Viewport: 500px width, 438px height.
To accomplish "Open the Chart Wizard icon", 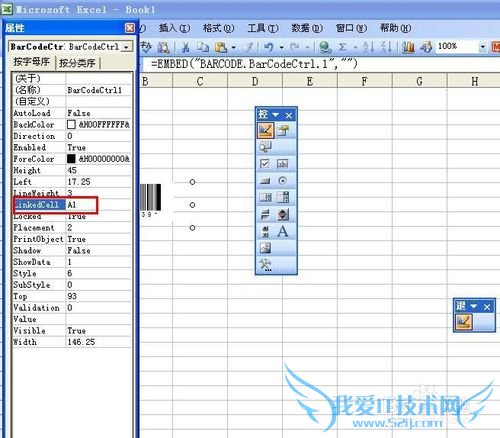I will 408,47.
